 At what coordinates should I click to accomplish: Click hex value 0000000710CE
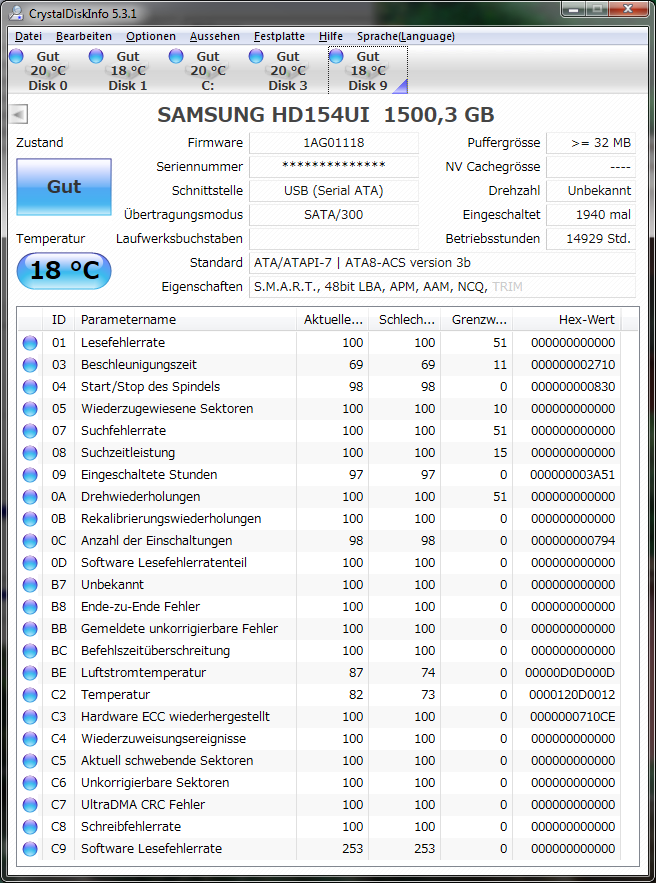tap(573, 716)
